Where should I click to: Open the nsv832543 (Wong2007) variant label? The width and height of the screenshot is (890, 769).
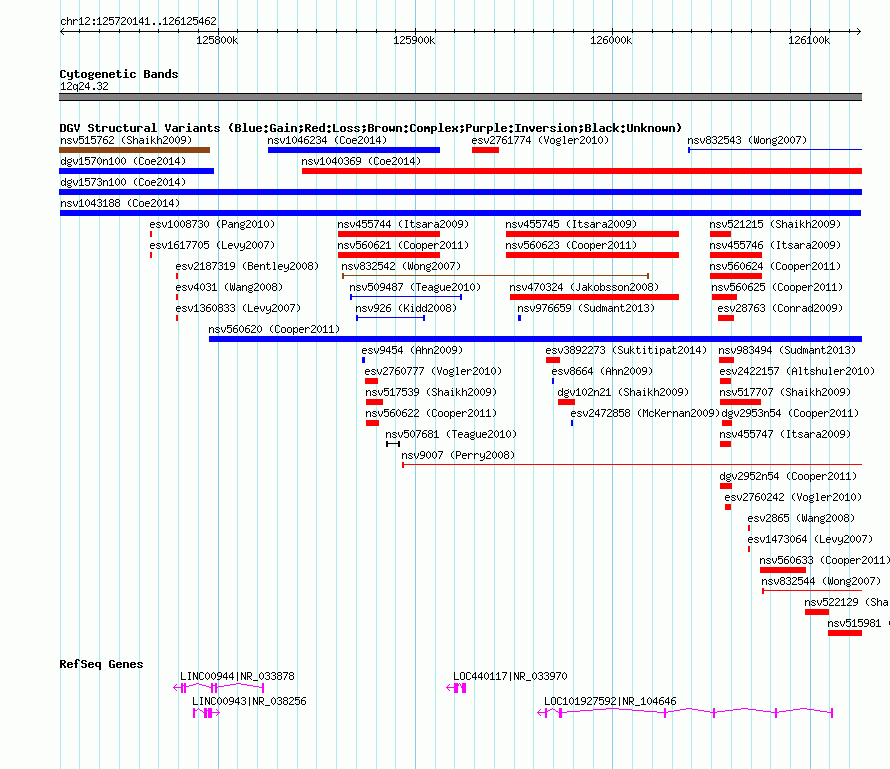[x=747, y=140]
